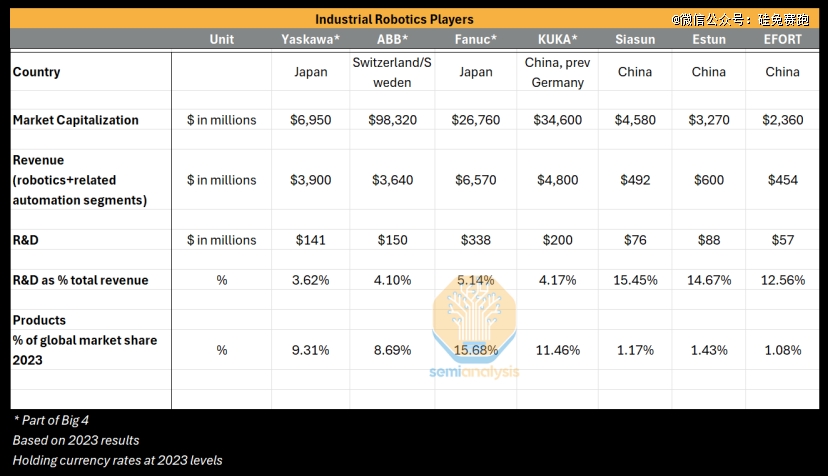Select the Fanuc* column header
The height and width of the screenshot is (476, 828).
click(x=476, y=40)
